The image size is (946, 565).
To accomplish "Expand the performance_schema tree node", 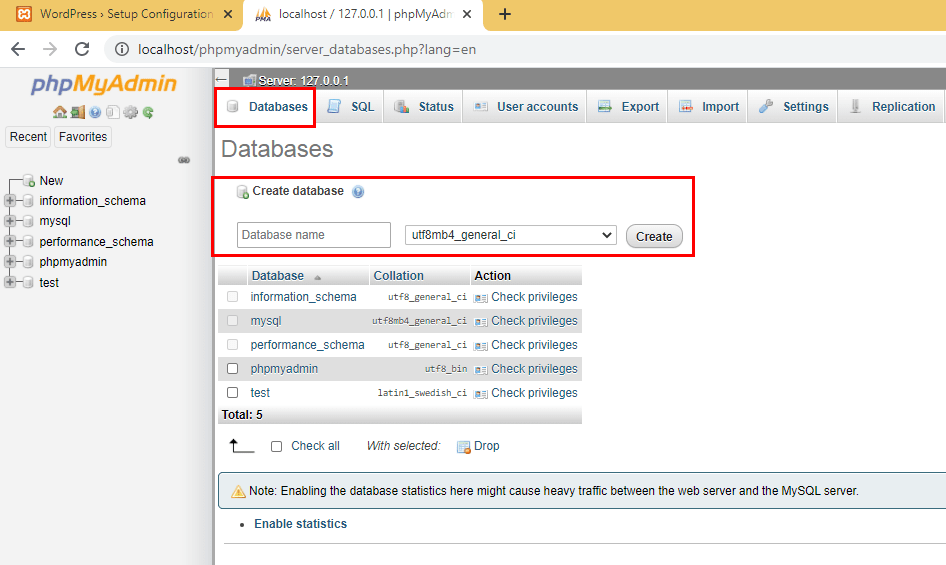I will click(x=10, y=241).
